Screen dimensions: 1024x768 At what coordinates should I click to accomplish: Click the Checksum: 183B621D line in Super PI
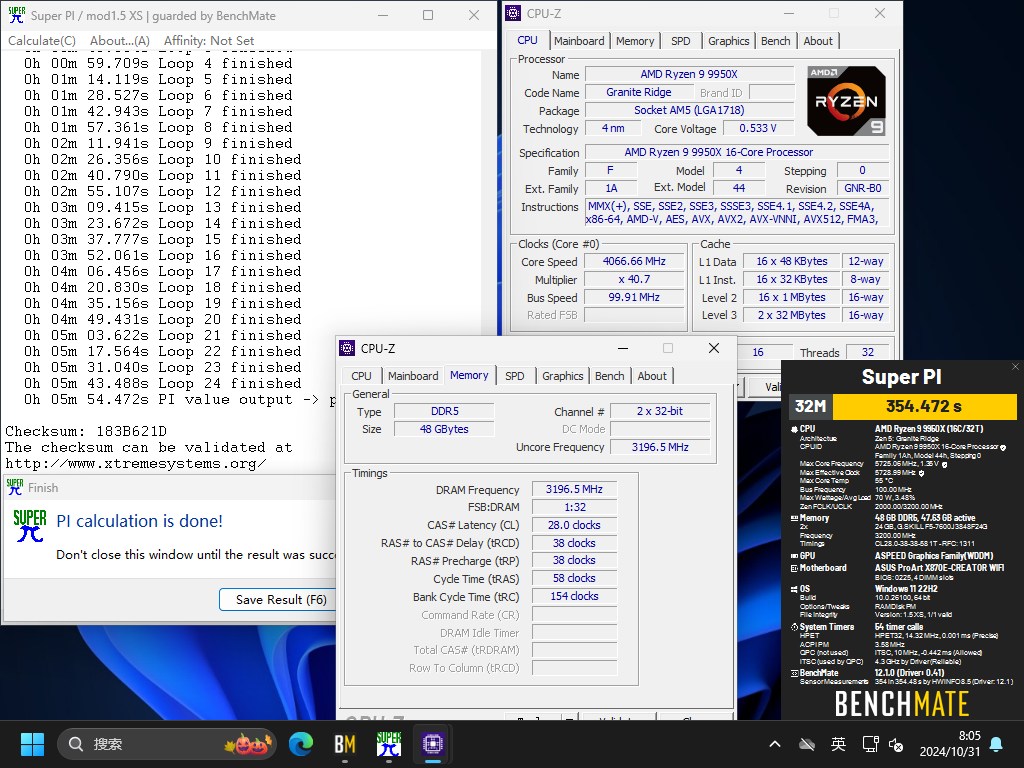pos(86,432)
